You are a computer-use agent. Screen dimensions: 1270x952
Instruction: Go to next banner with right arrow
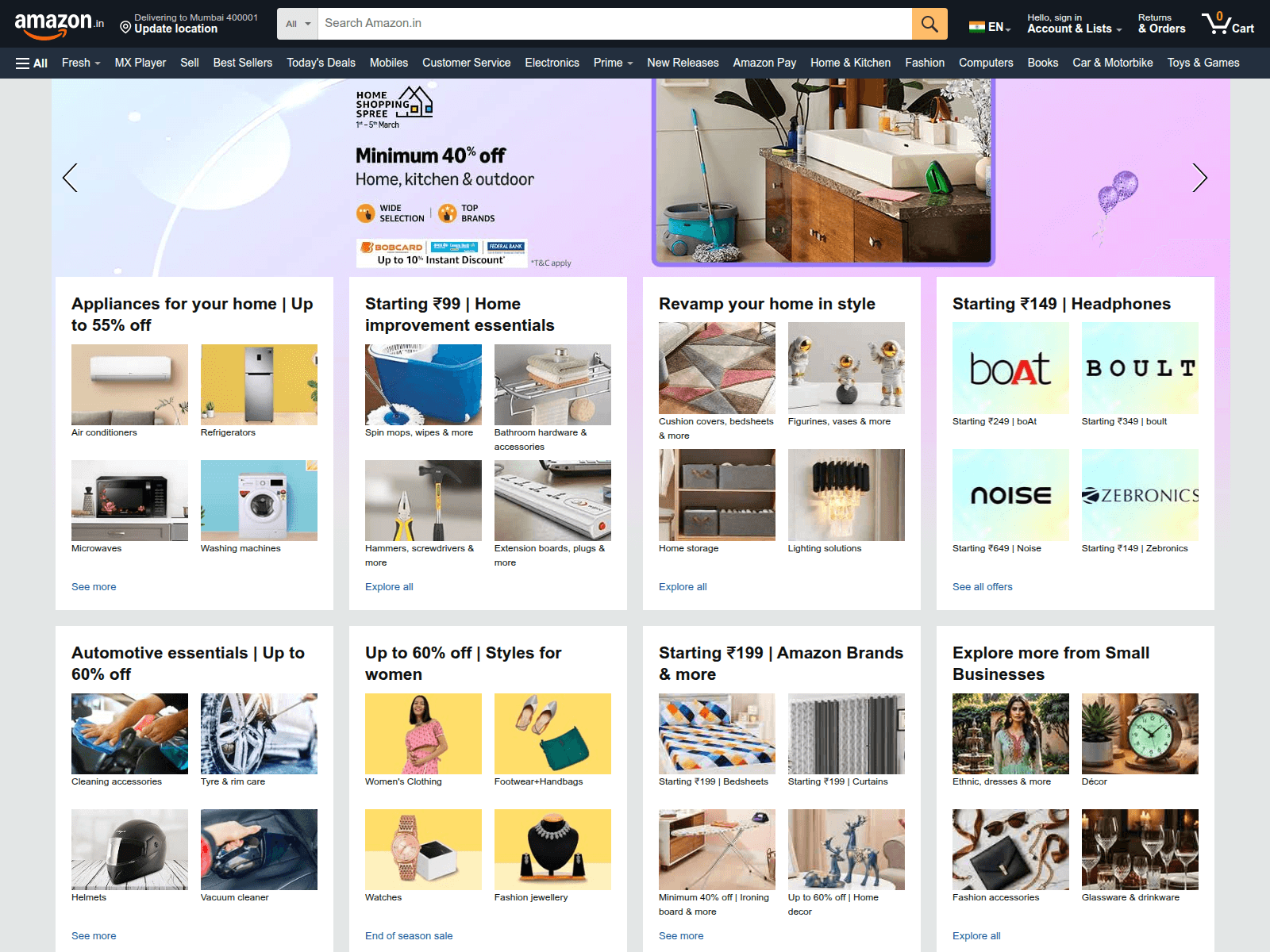(x=1199, y=178)
